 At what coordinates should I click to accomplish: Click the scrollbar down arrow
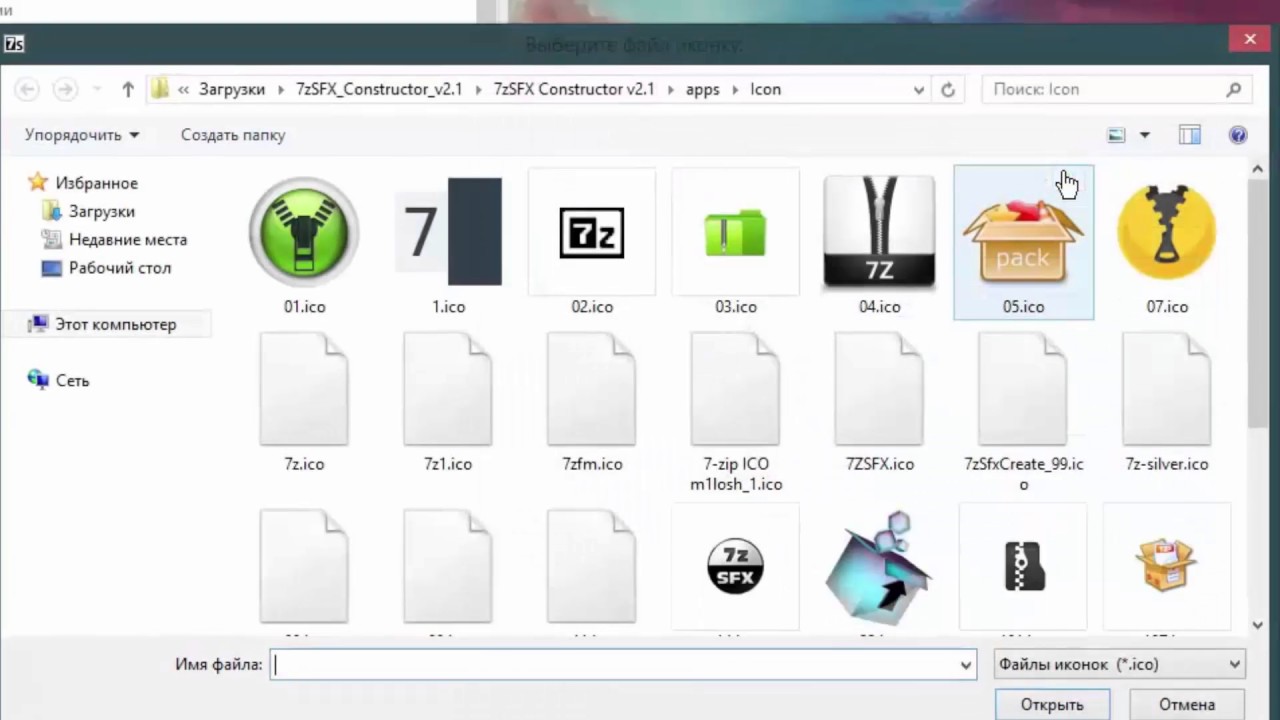click(1258, 625)
